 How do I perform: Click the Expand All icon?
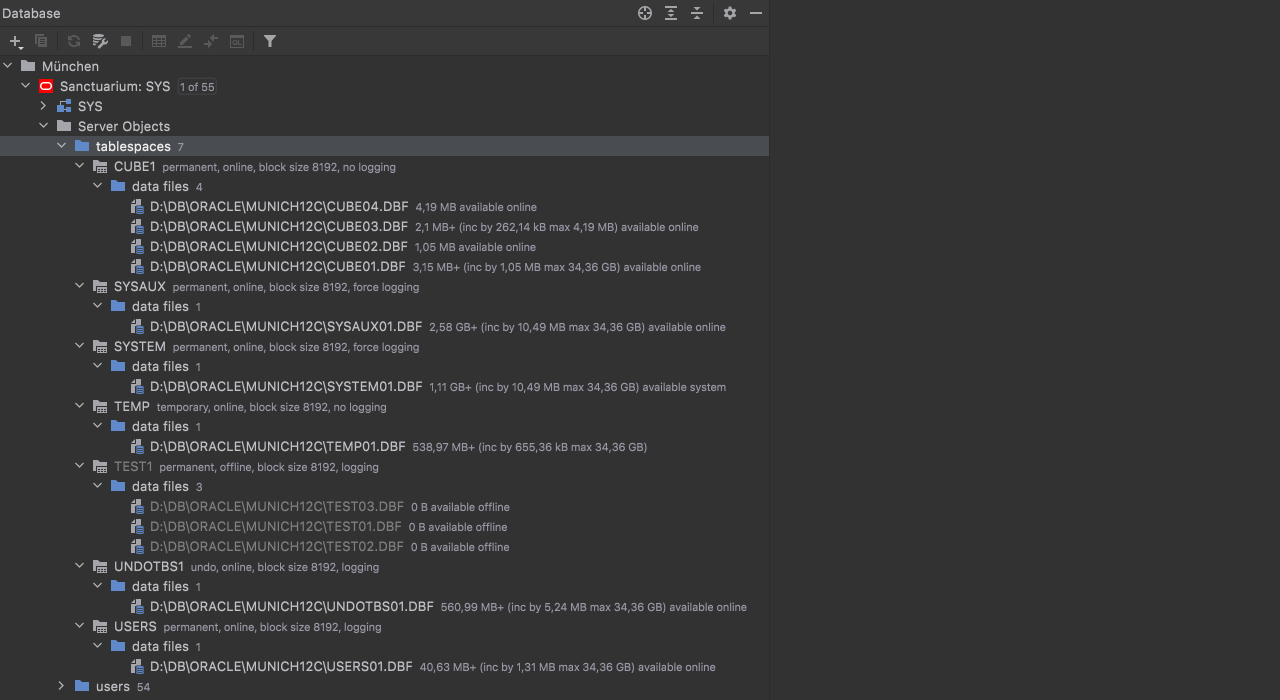671,13
